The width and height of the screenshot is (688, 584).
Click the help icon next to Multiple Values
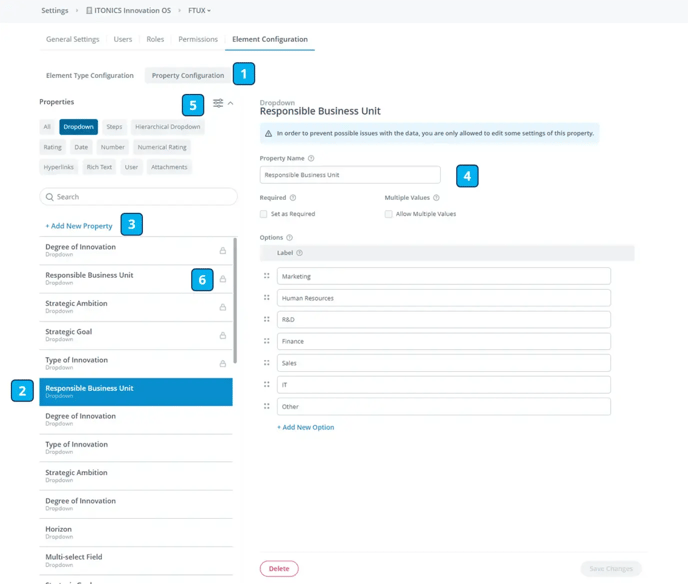pyautogui.click(x=436, y=198)
